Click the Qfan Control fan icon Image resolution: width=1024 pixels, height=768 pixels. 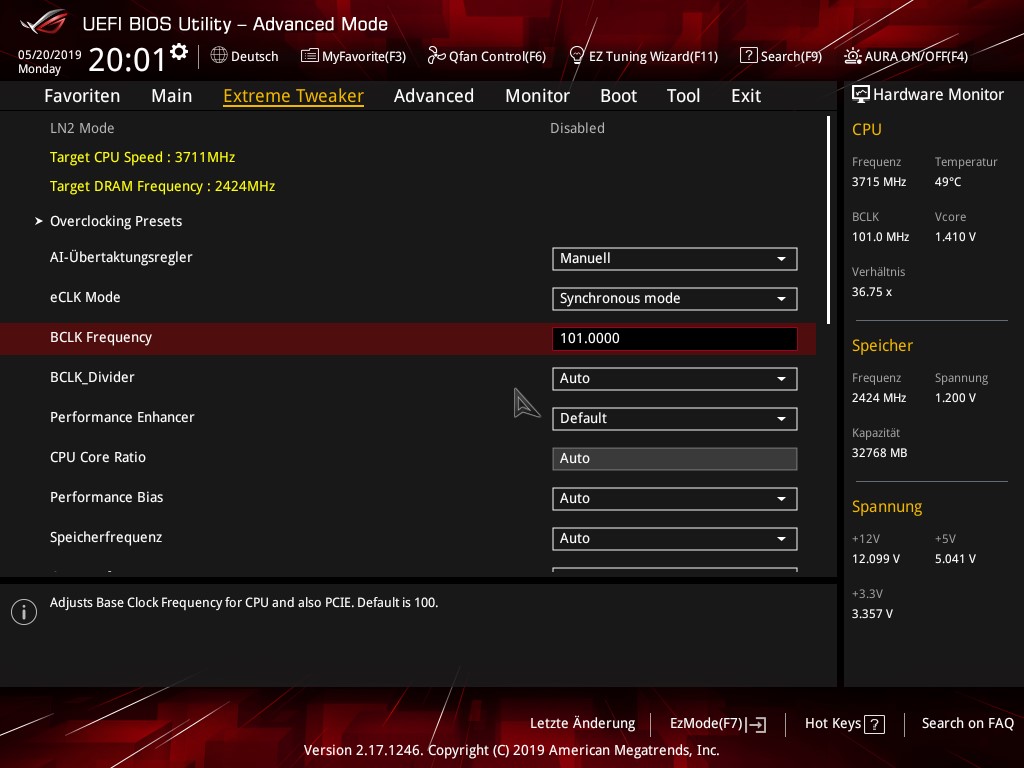pos(436,56)
